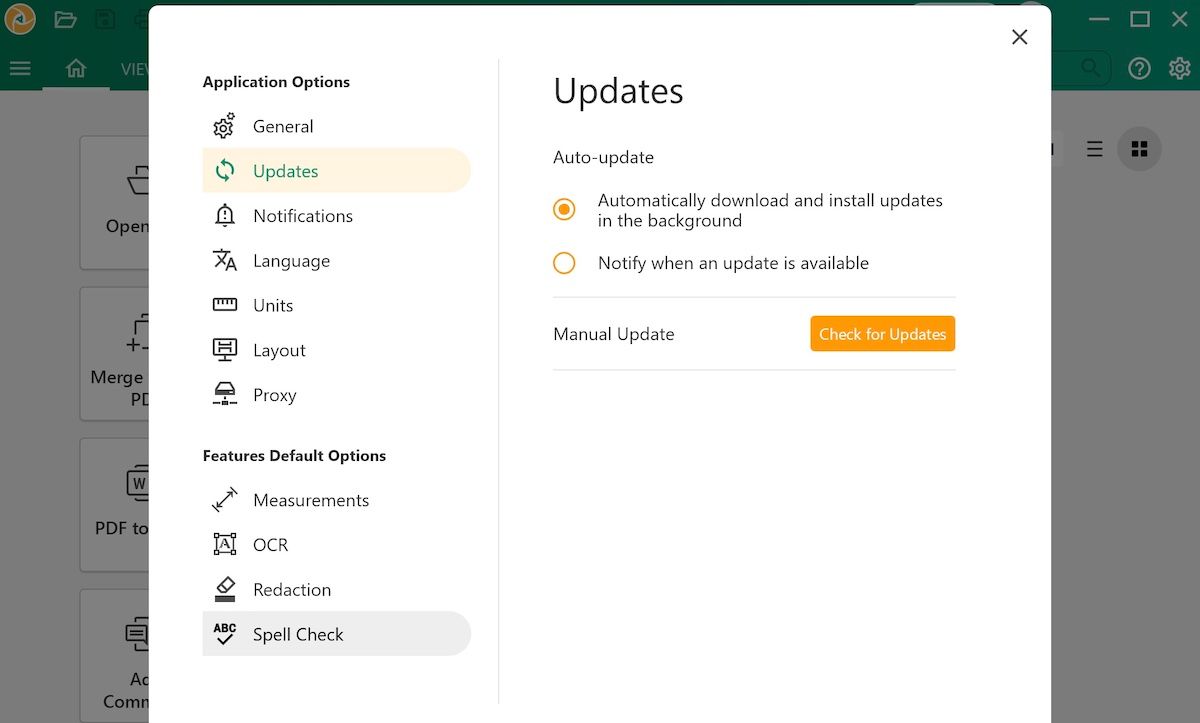Select the Updates sidebar item
The height and width of the screenshot is (723, 1200).
(285, 171)
